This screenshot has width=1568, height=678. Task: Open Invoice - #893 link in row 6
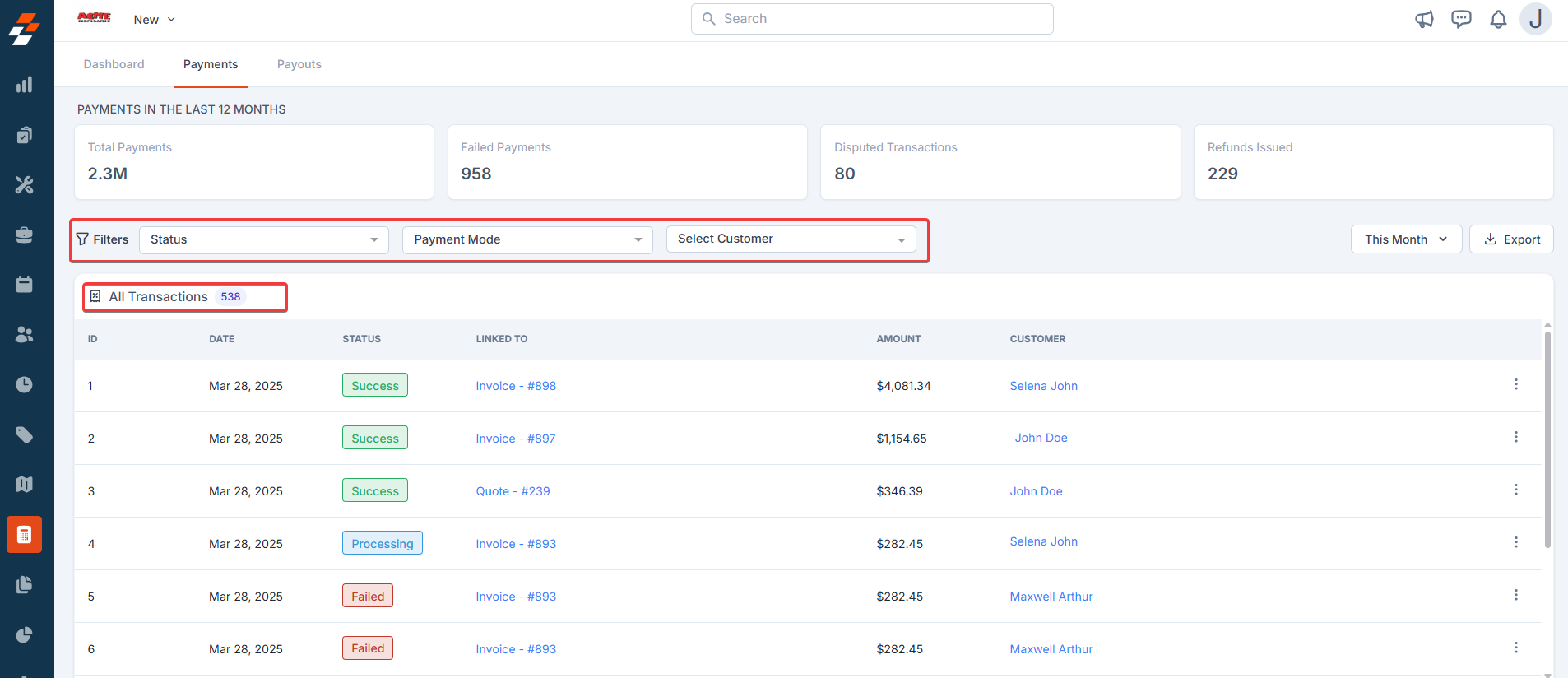(x=516, y=649)
